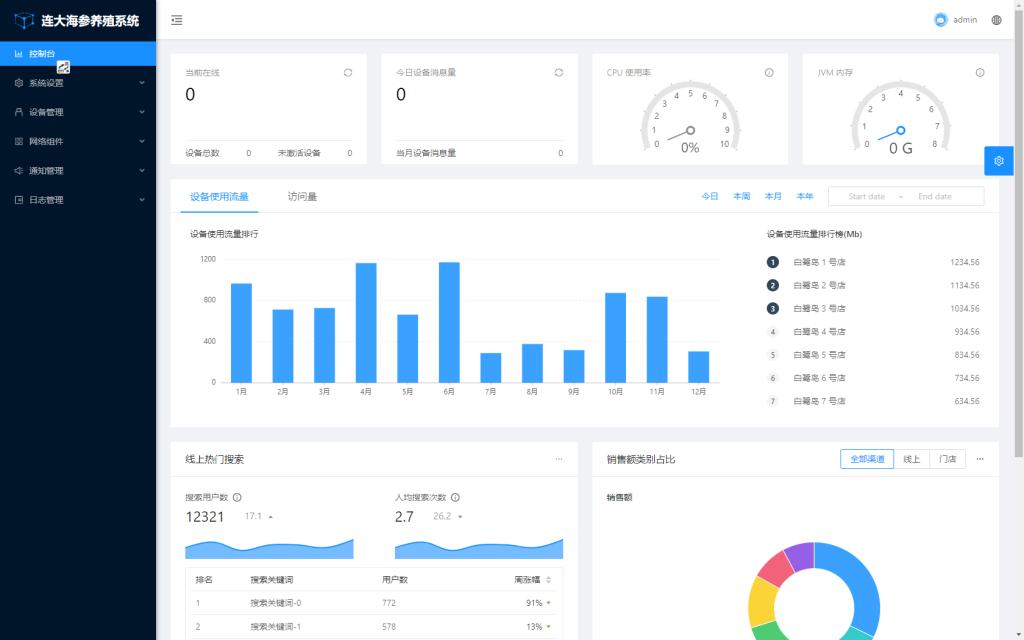Click the admin username in the header
1024x640 pixels.
pyautogui.click(x=965, y=20)
